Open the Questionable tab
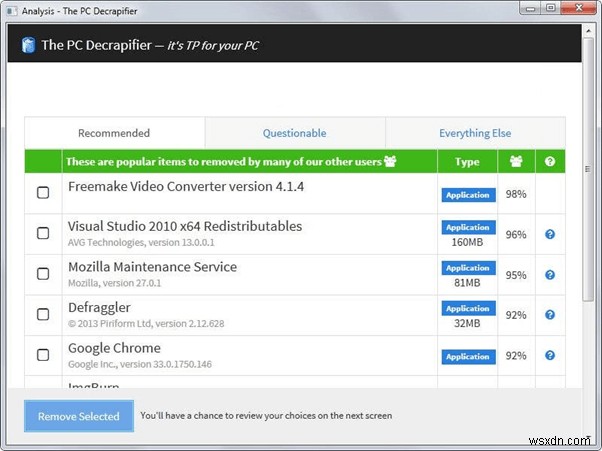 pos(295,133)
